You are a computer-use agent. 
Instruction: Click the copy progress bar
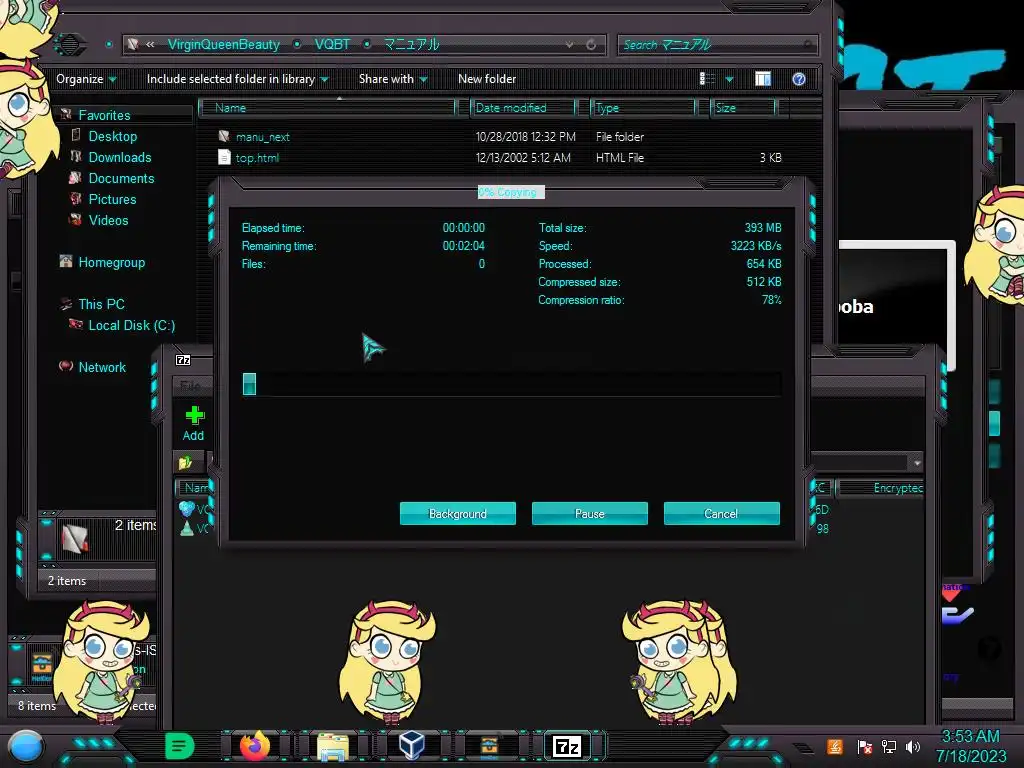(511, 384)
